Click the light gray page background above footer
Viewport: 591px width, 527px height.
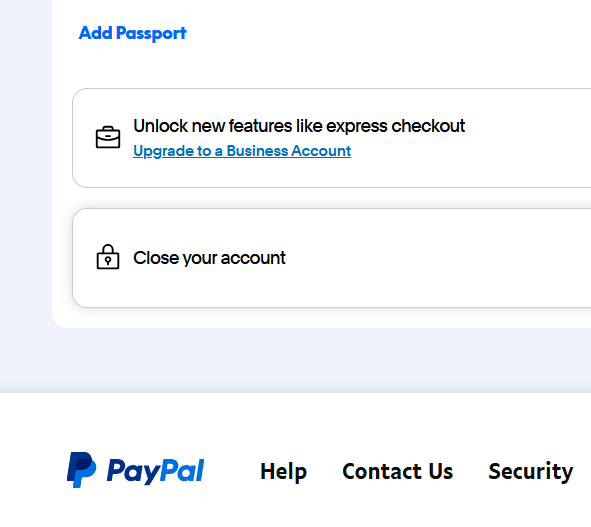(294, 360)
